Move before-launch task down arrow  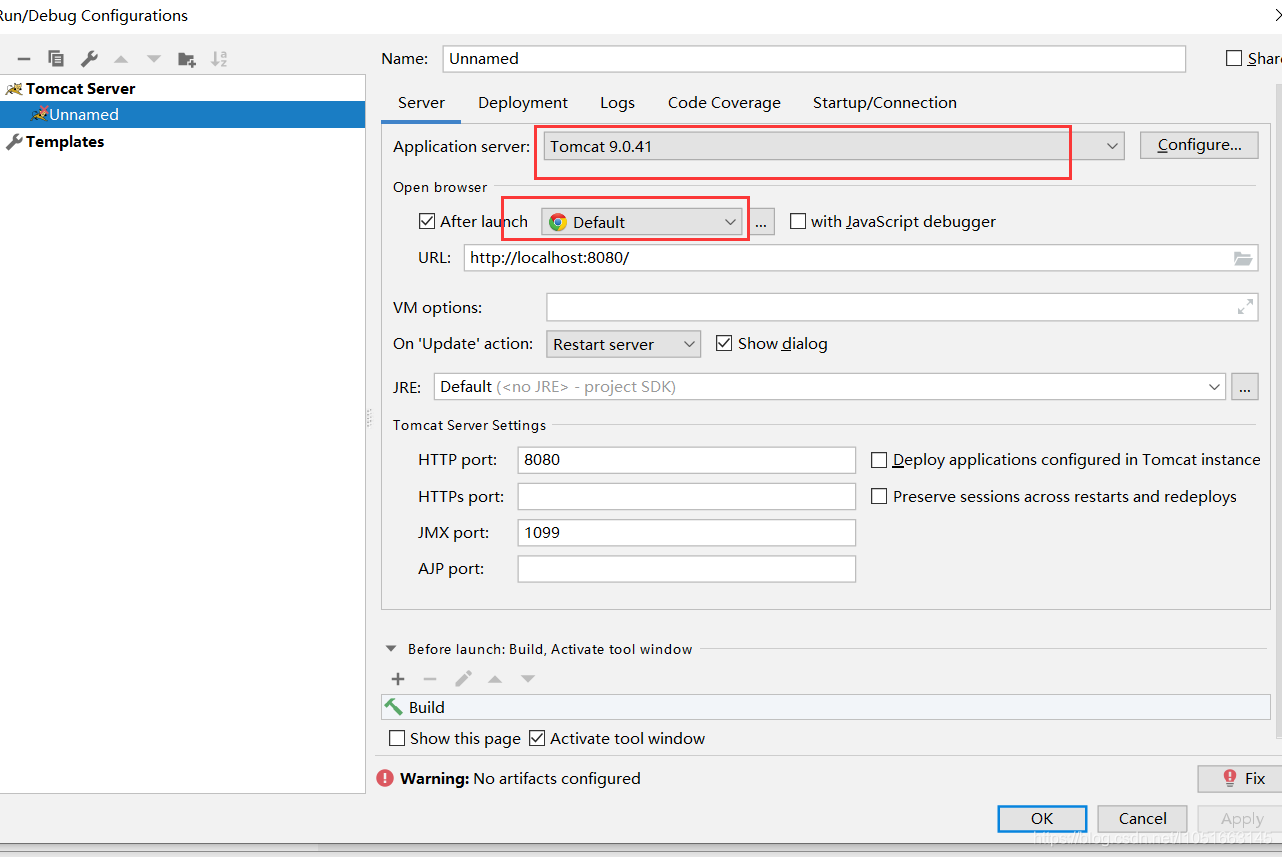tap(528, 679)
